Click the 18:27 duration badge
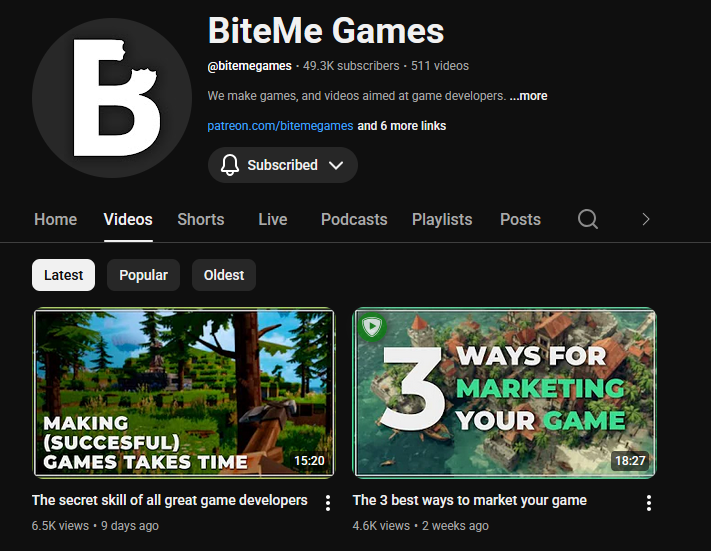711x551 pixels. [630, 461]
